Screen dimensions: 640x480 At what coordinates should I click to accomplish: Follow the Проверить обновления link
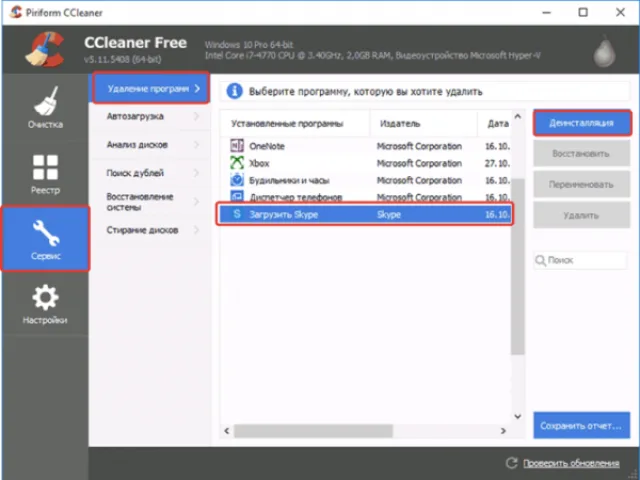pos(571,463)
